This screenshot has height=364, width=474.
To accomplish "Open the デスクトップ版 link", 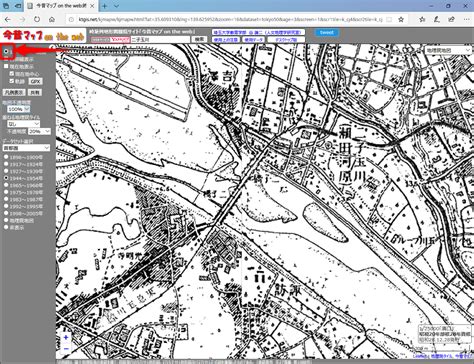I will 286,40.
